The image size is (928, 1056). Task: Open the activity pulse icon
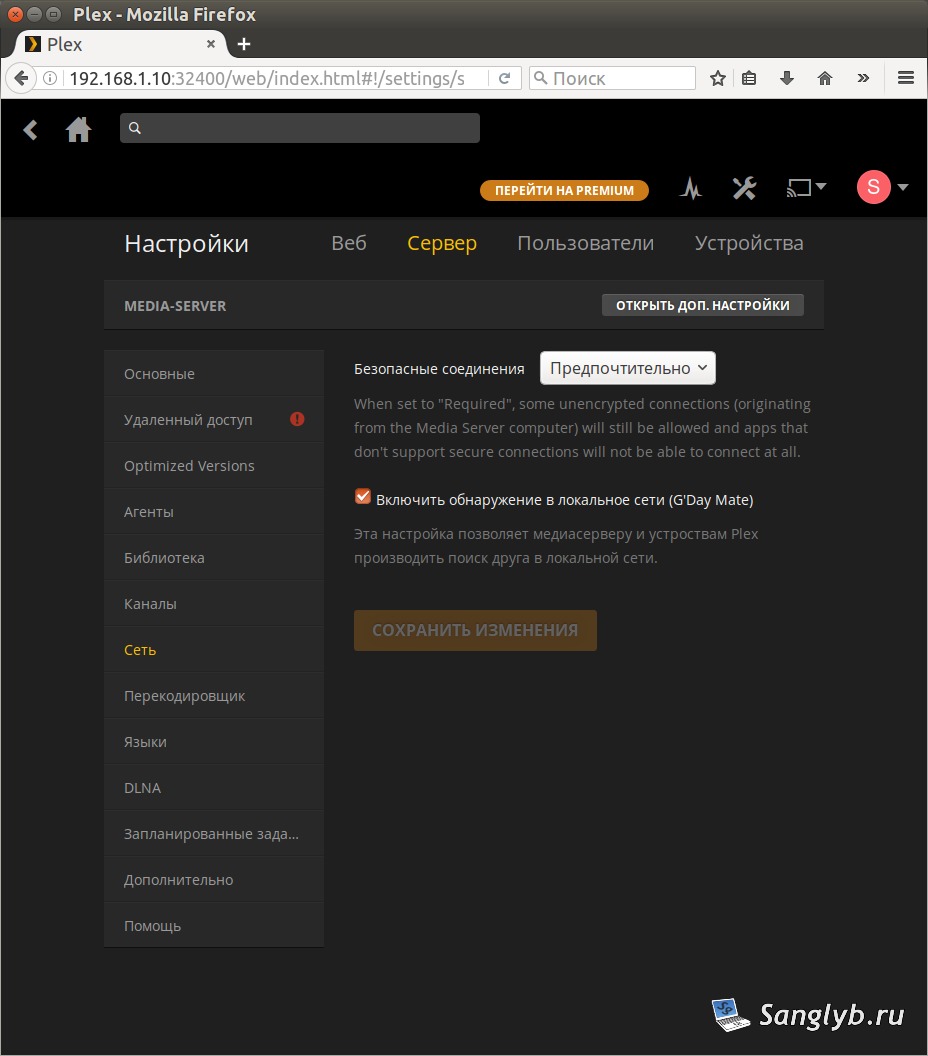pos(690,188)
